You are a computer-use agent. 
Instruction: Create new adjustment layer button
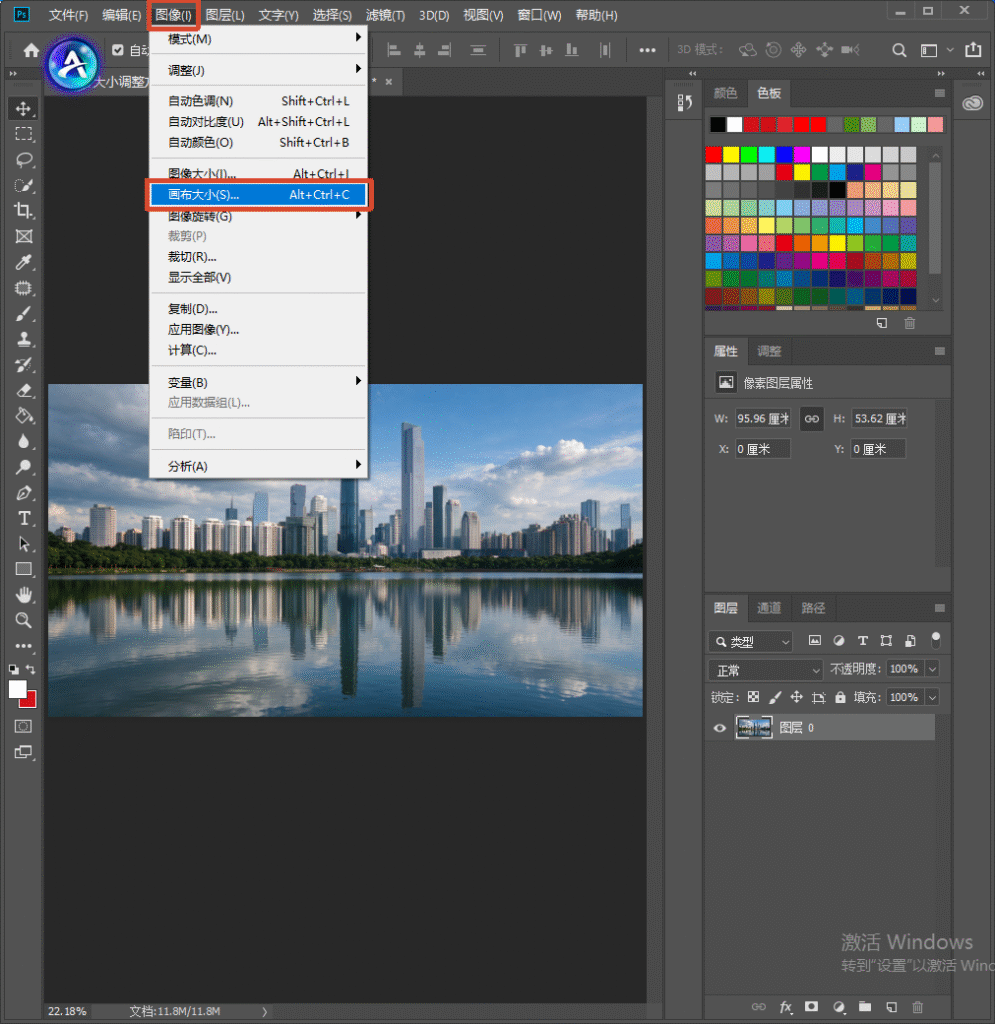click(839, 1006)
